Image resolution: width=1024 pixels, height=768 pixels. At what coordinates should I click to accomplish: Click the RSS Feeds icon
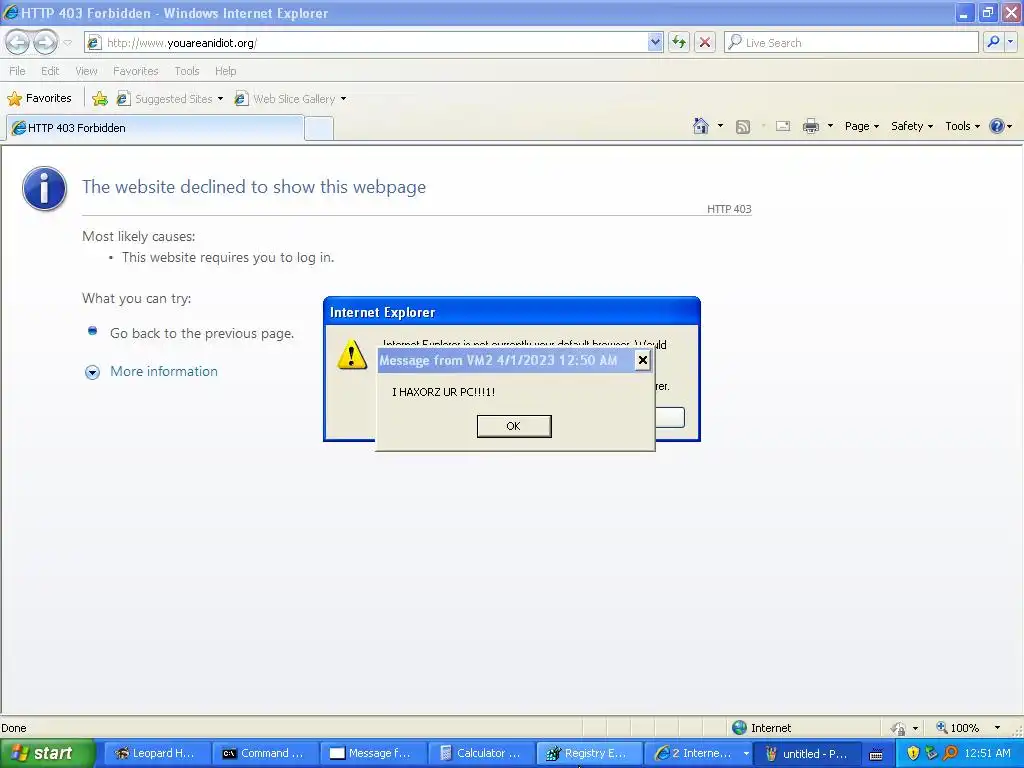click(x=743, y=127)
